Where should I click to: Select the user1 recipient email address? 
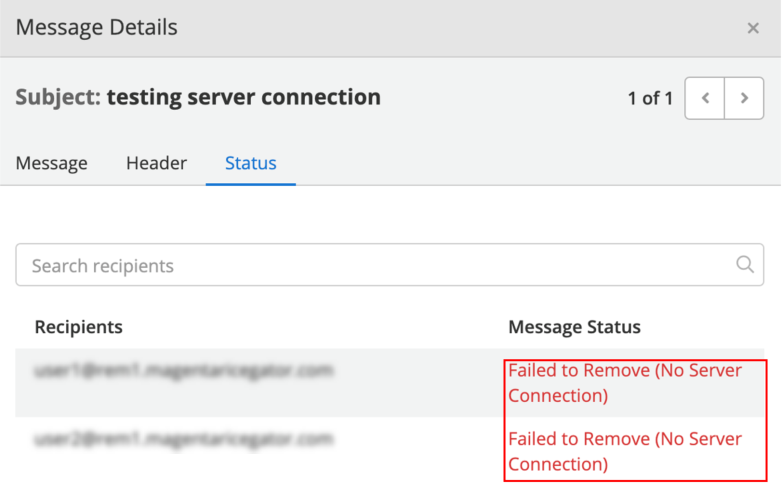pyautogui.click(x=183, y=371)
